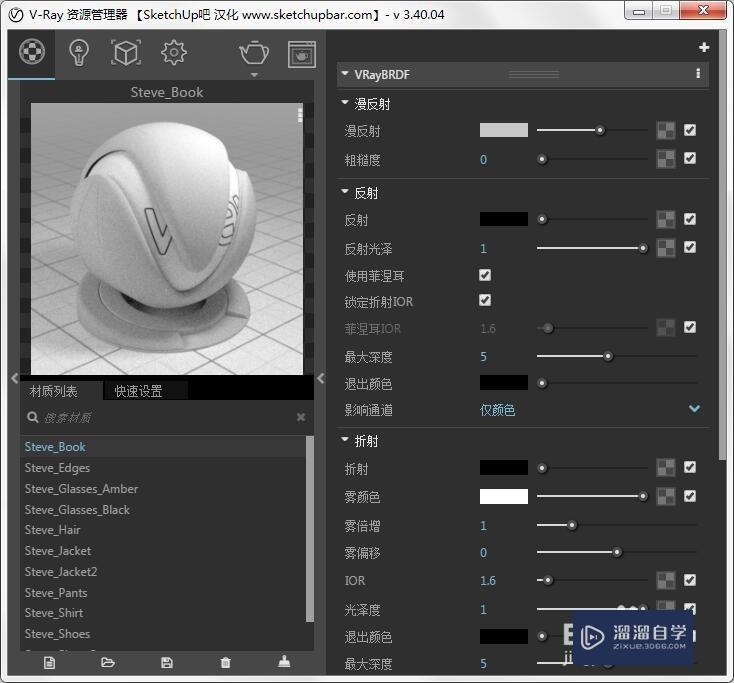Collapse right panel with the middle arrow
Screen dimensions: 734x683
pyautogui.click(x=321, y=378)
